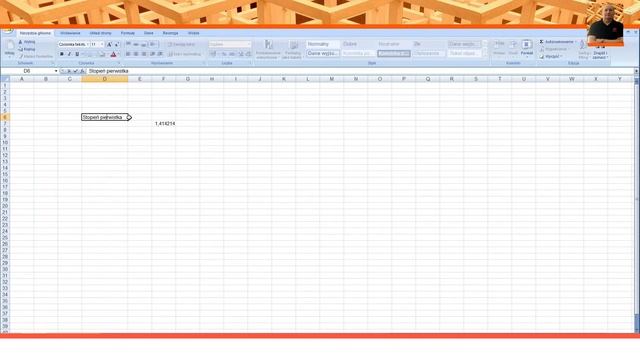Image resolution: width=640 pixels, height=360 pixels.
Task: Apply the Normalny cell style
Action: (x=323, y=44)
